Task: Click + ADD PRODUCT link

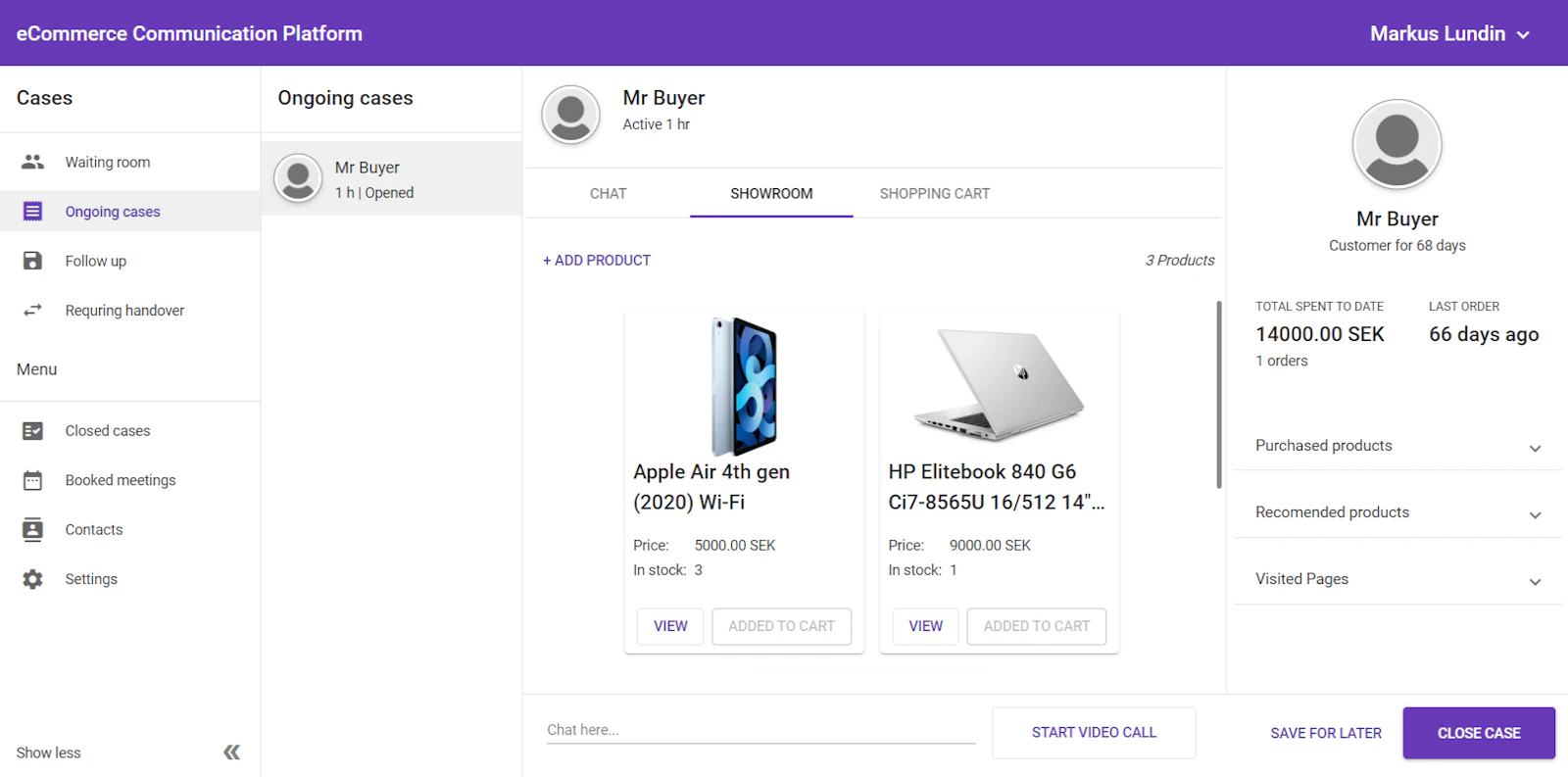Action: coord(597,261)
